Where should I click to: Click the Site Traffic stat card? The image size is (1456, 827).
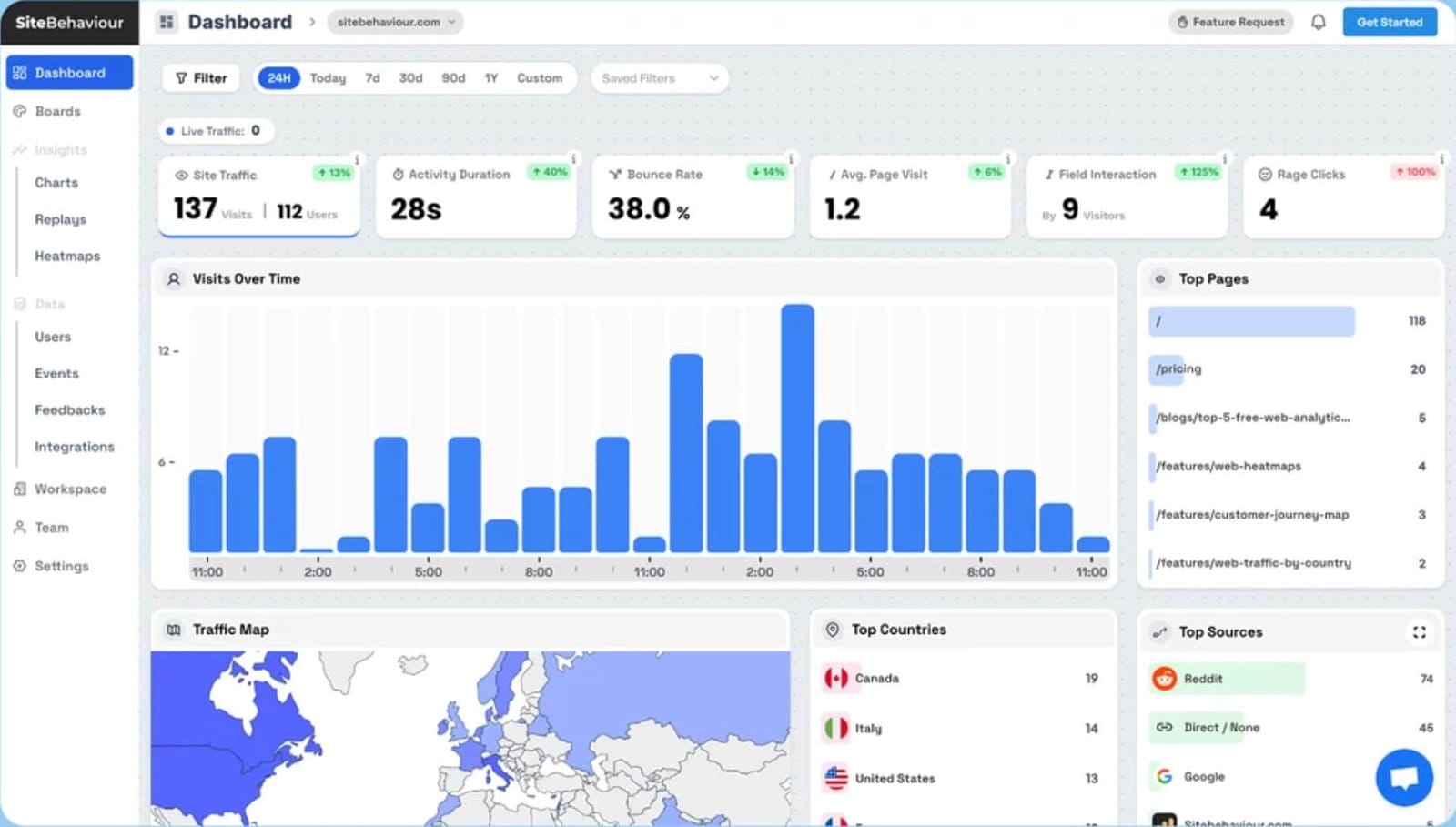click(x=258, y=197)
